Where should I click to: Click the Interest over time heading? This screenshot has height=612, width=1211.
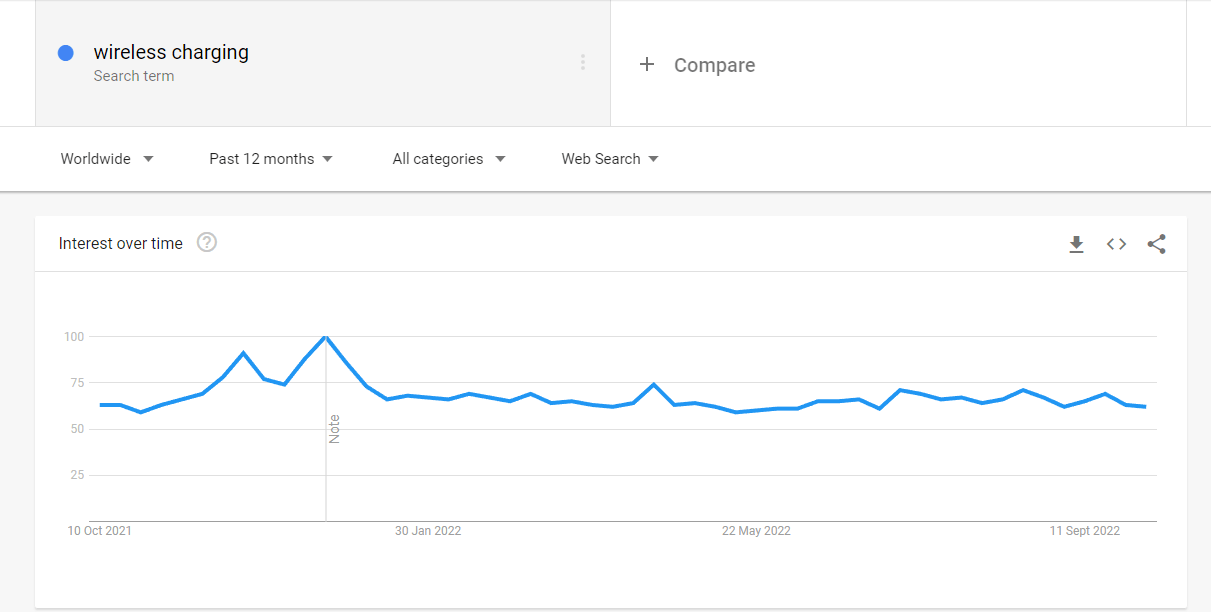pos(121,243)
